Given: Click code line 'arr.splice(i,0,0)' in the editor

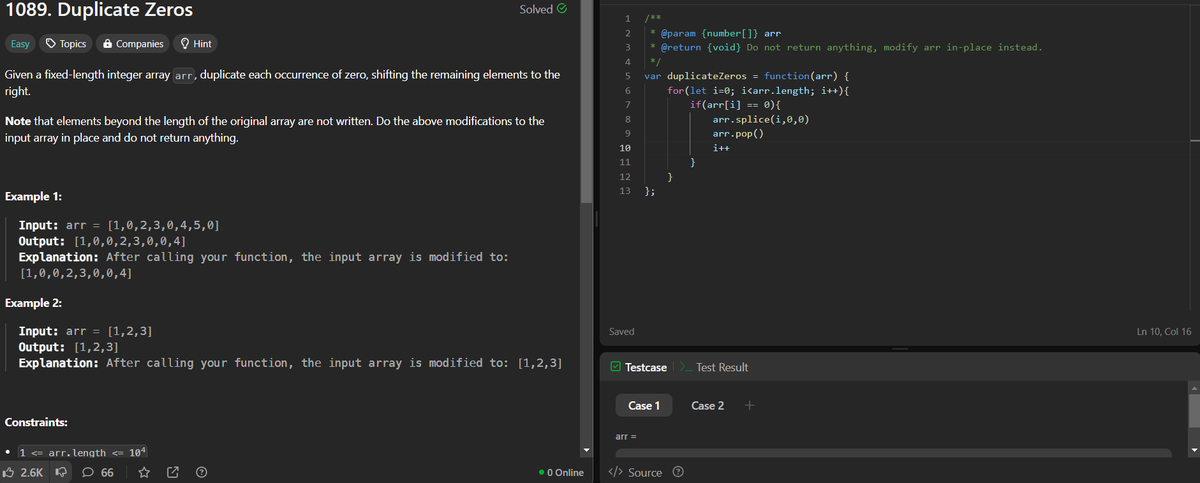Looking at the screenshot, I should 761,119.
